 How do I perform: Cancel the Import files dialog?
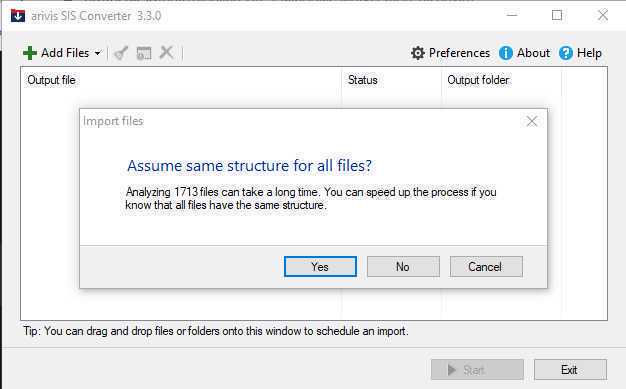tap(486, 266)
